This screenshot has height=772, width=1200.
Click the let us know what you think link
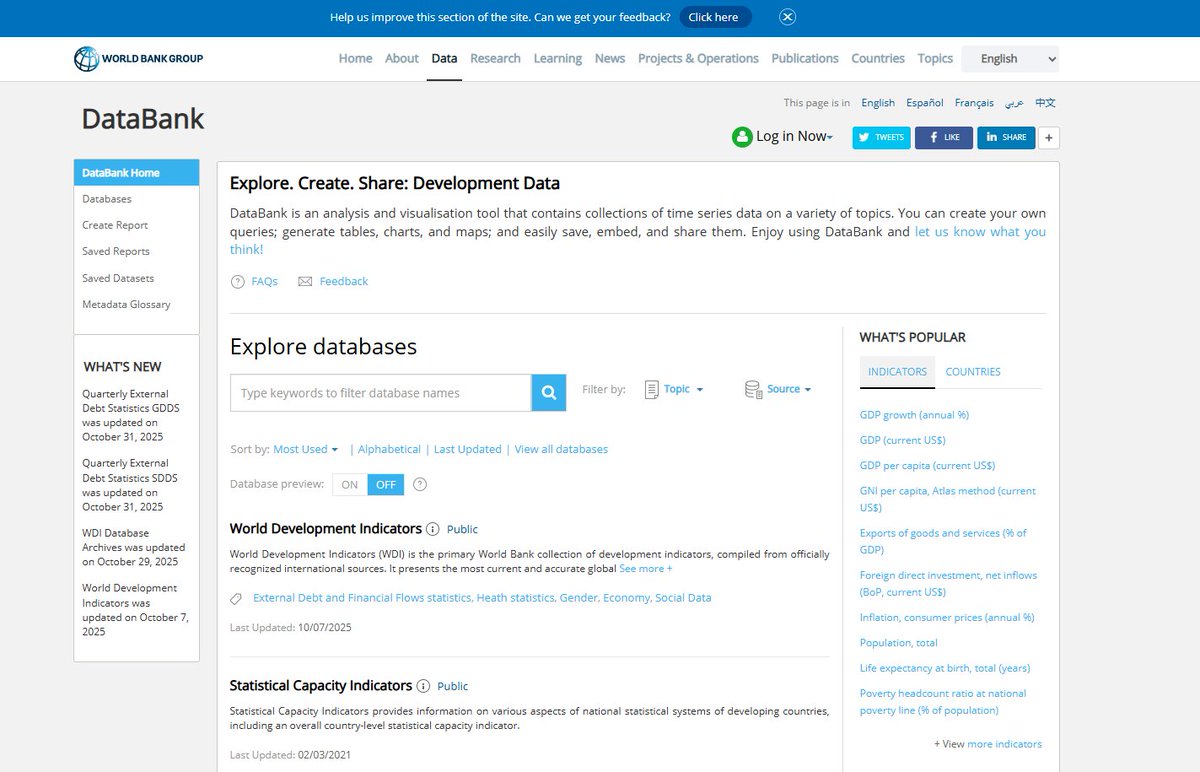click(x=980, y=232)
